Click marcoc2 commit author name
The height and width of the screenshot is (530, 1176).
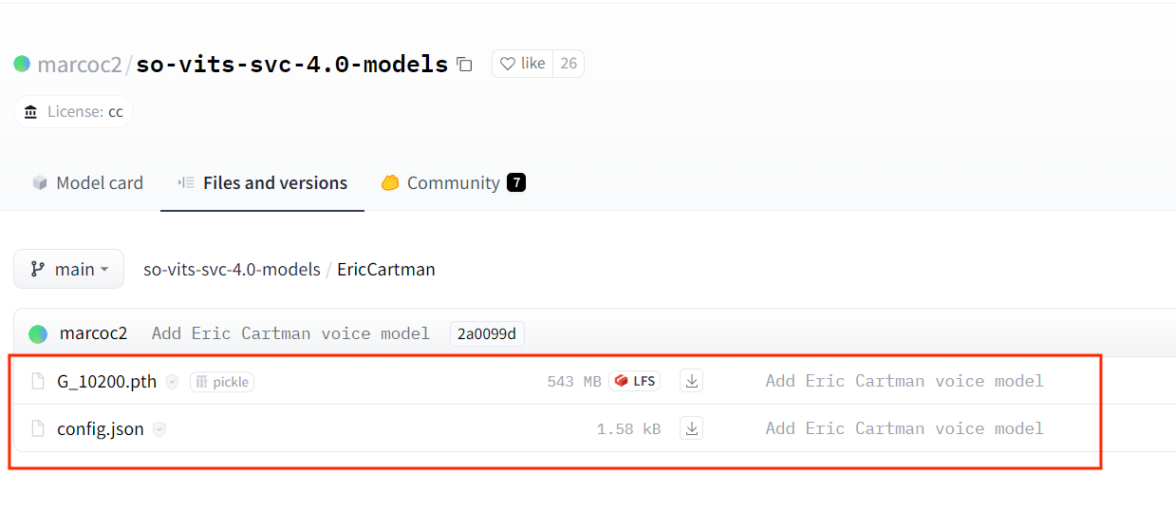pyautogui.click(x=93, y=334)
